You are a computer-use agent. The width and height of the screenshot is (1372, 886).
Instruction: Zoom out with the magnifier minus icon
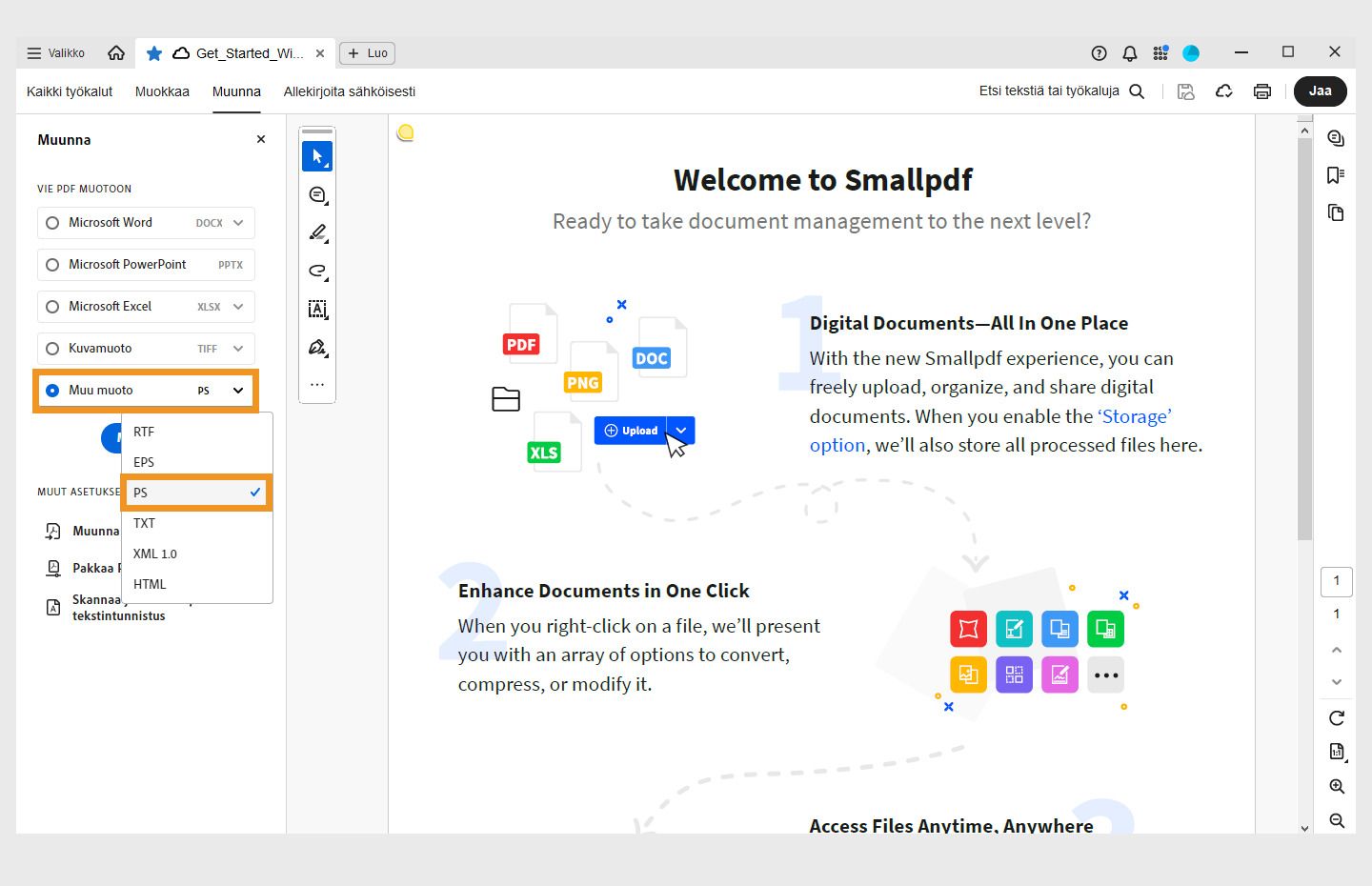tap(1337, 820)
